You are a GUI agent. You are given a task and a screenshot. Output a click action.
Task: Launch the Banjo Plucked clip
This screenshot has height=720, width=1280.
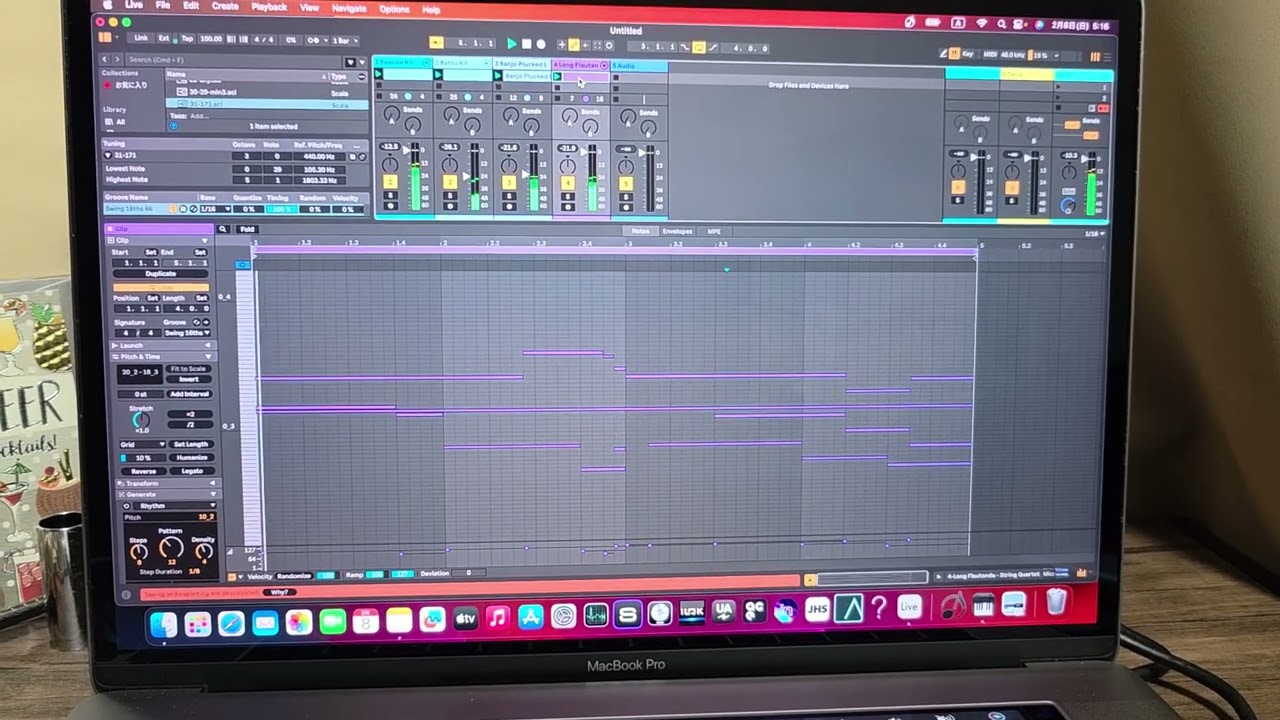coord(499,76)
